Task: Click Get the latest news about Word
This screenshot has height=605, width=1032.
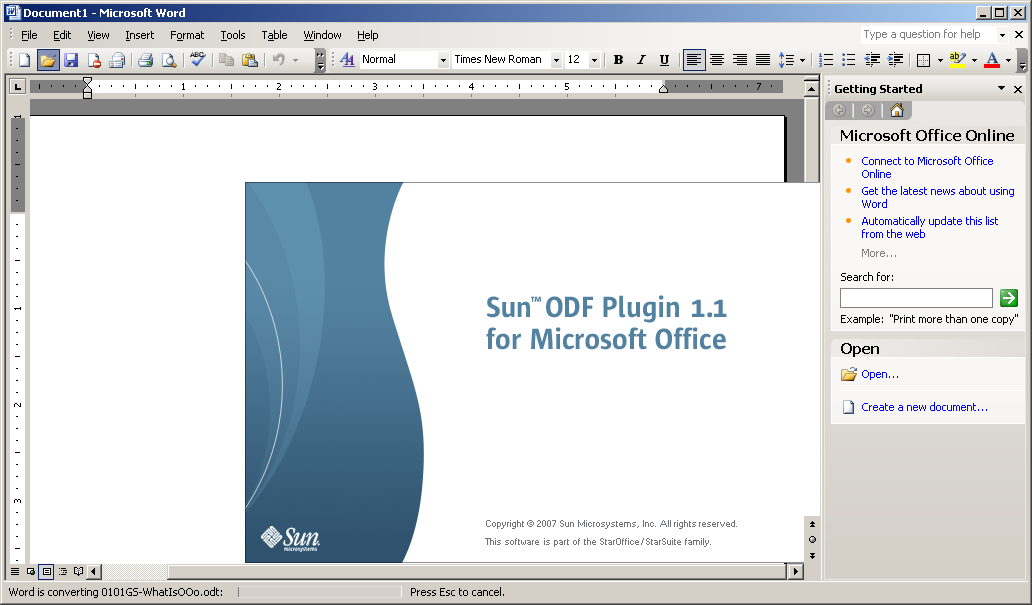Action: coord(937,197)
